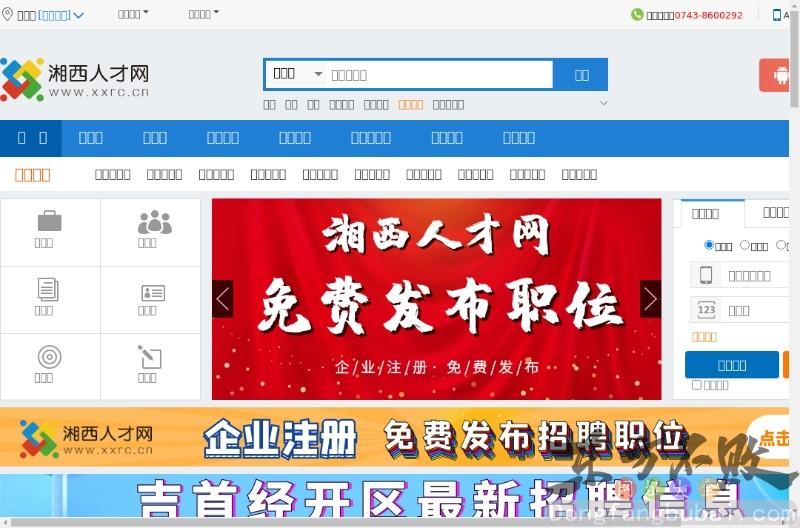Open the last item in blue navigation bar

tap(519, 138)
